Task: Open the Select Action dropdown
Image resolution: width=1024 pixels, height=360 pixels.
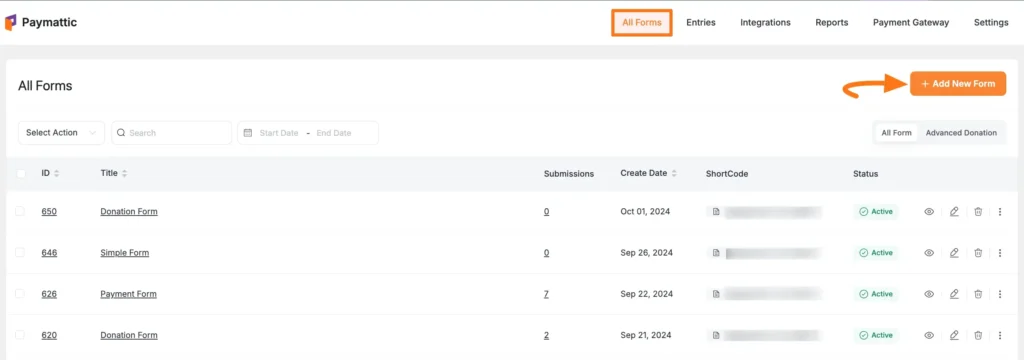Action: 61,133
